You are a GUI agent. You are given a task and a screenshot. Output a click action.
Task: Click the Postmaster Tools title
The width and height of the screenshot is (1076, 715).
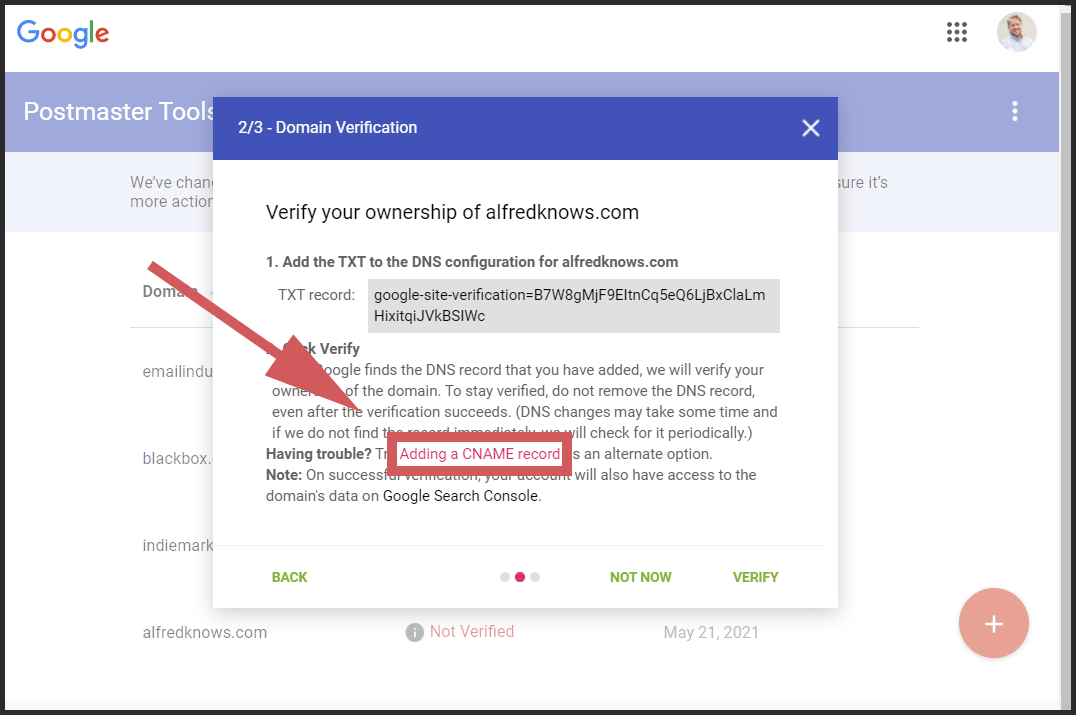tap(119, 111)
